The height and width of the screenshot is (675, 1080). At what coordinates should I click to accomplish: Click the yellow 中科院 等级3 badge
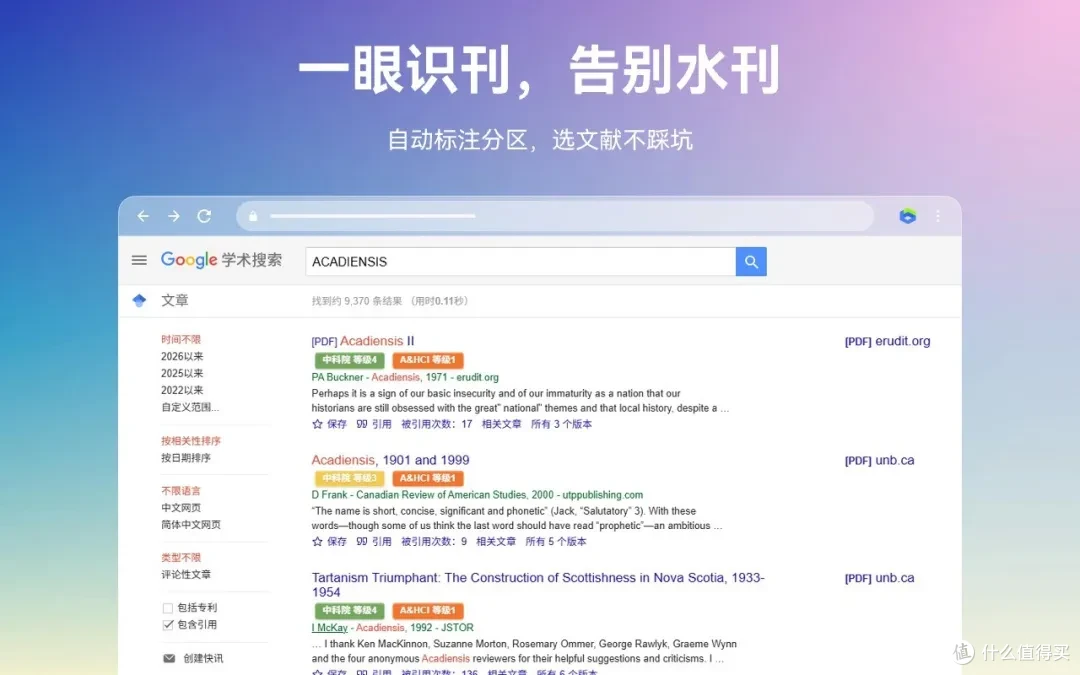[349, 478]
